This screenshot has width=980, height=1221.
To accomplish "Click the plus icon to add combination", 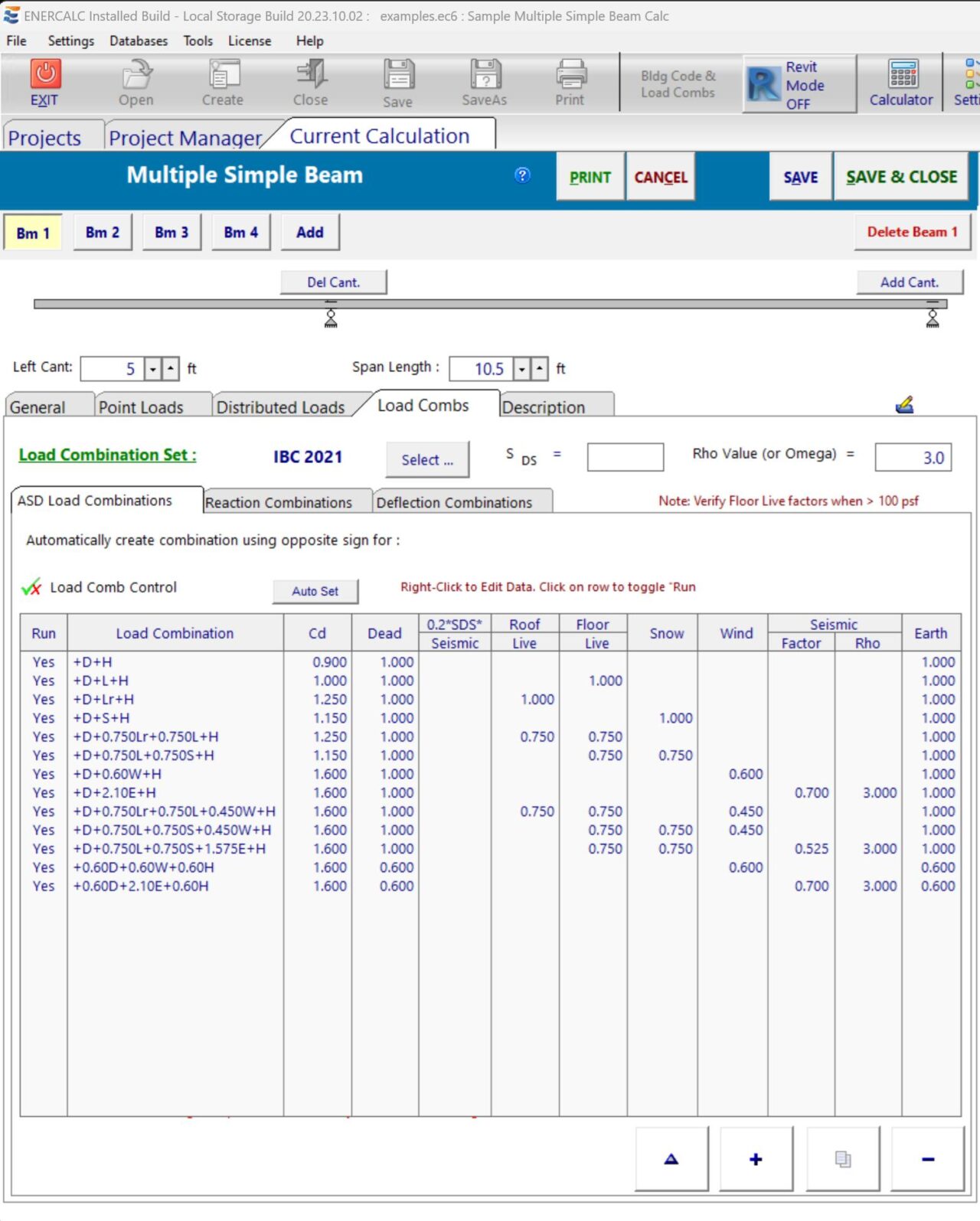I will click(756, 1159).
